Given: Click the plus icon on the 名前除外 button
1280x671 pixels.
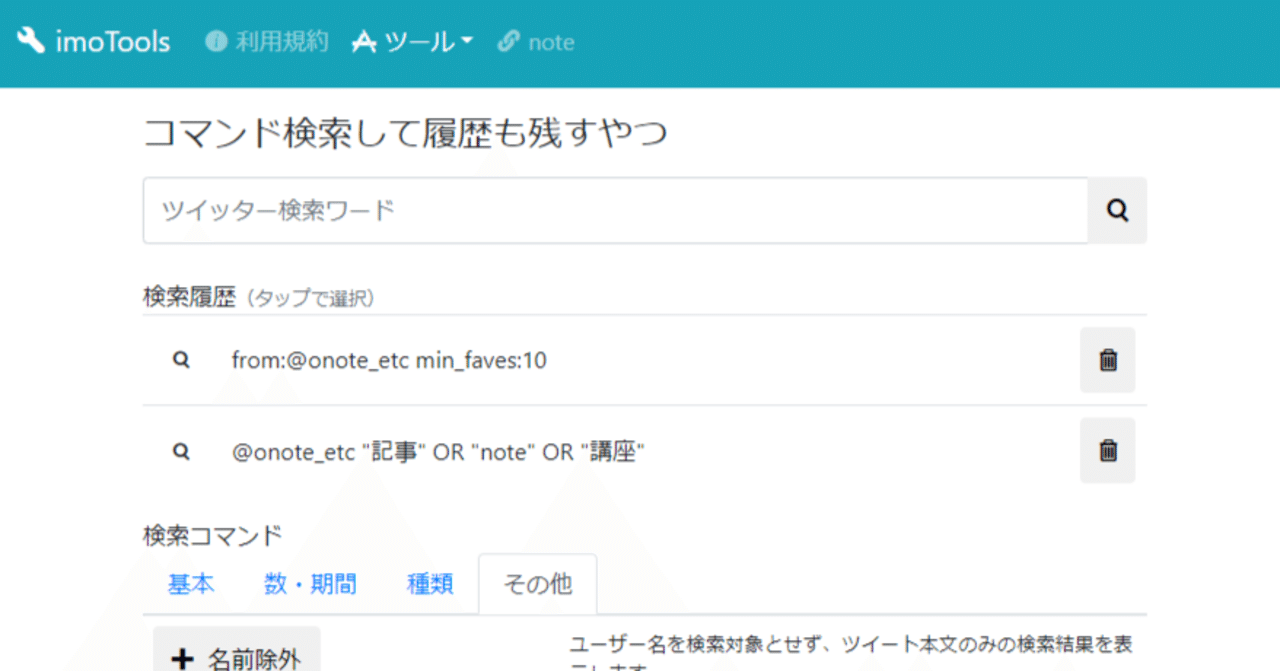Looking at the screenshot, I should (182, 656).
